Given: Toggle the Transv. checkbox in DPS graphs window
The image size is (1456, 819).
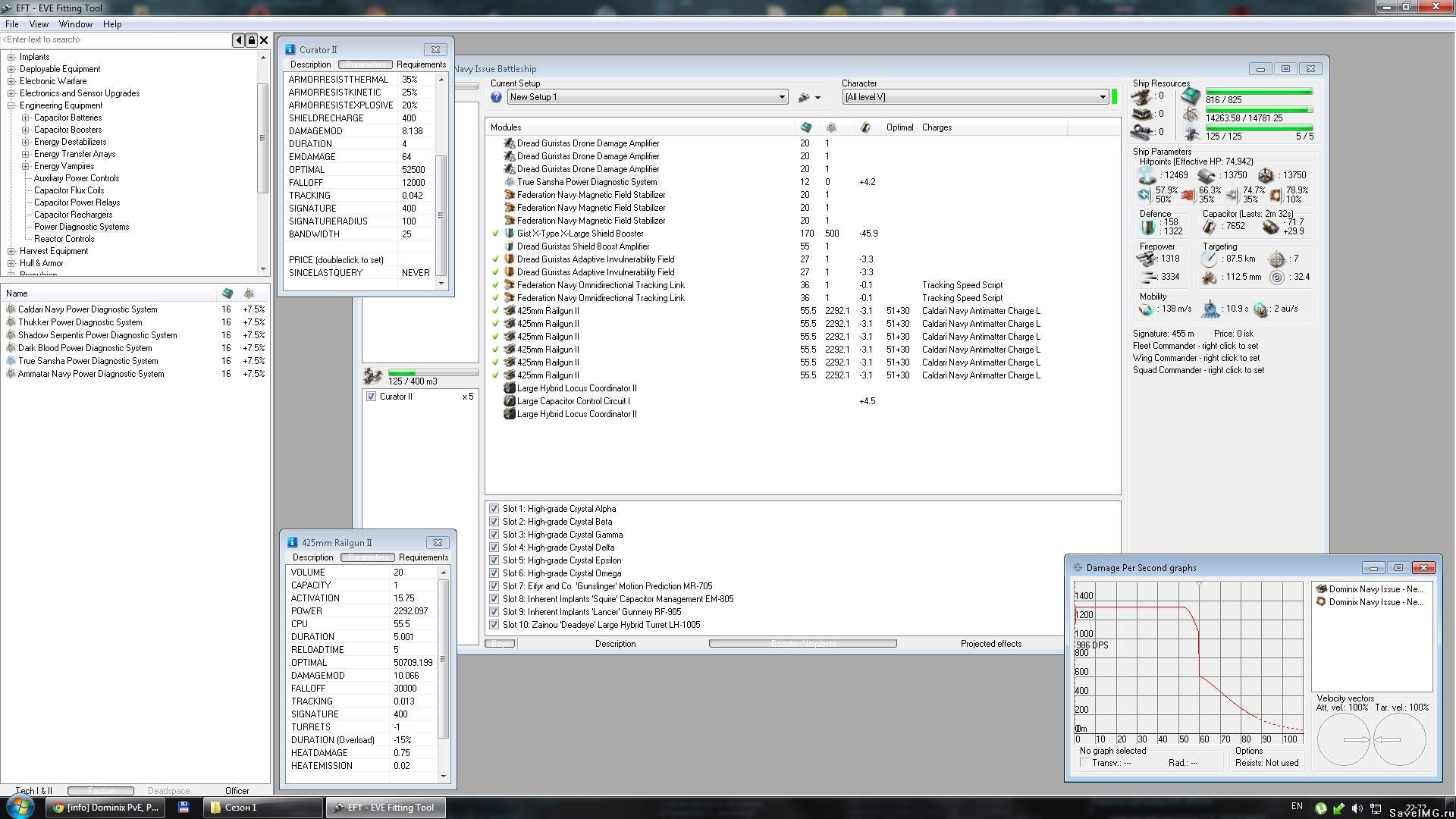Looking at the screenshot, I should click(1084, 763).
